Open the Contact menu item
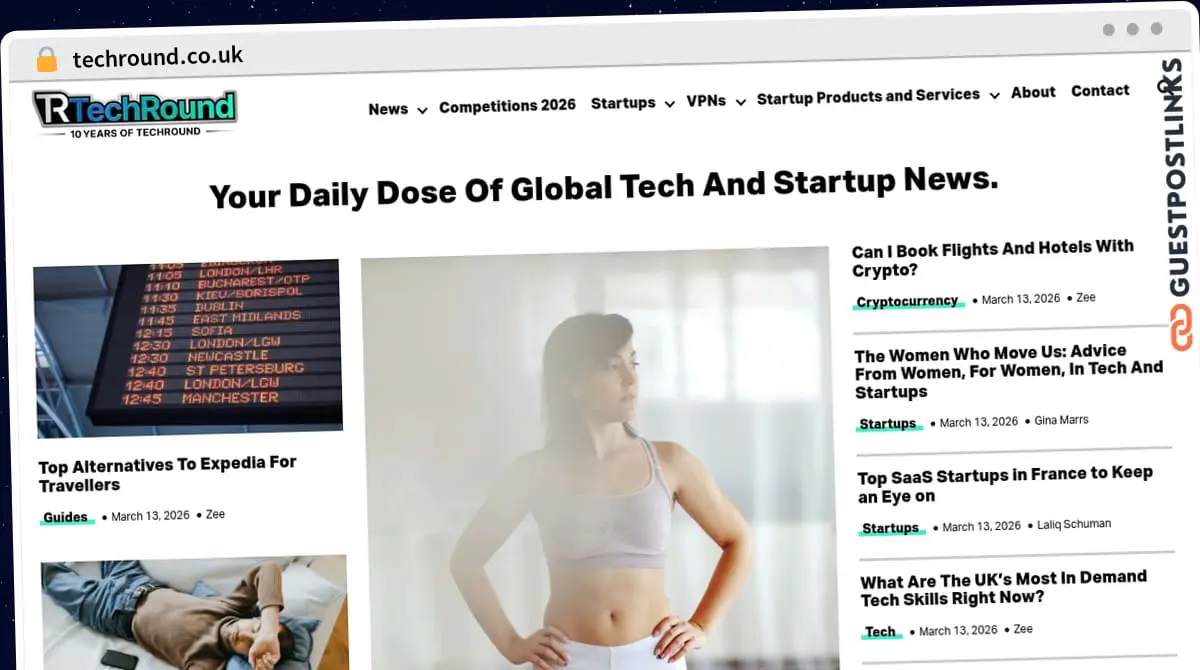The height and width of the screenshot is (670, 1200). click(1100, 90)
